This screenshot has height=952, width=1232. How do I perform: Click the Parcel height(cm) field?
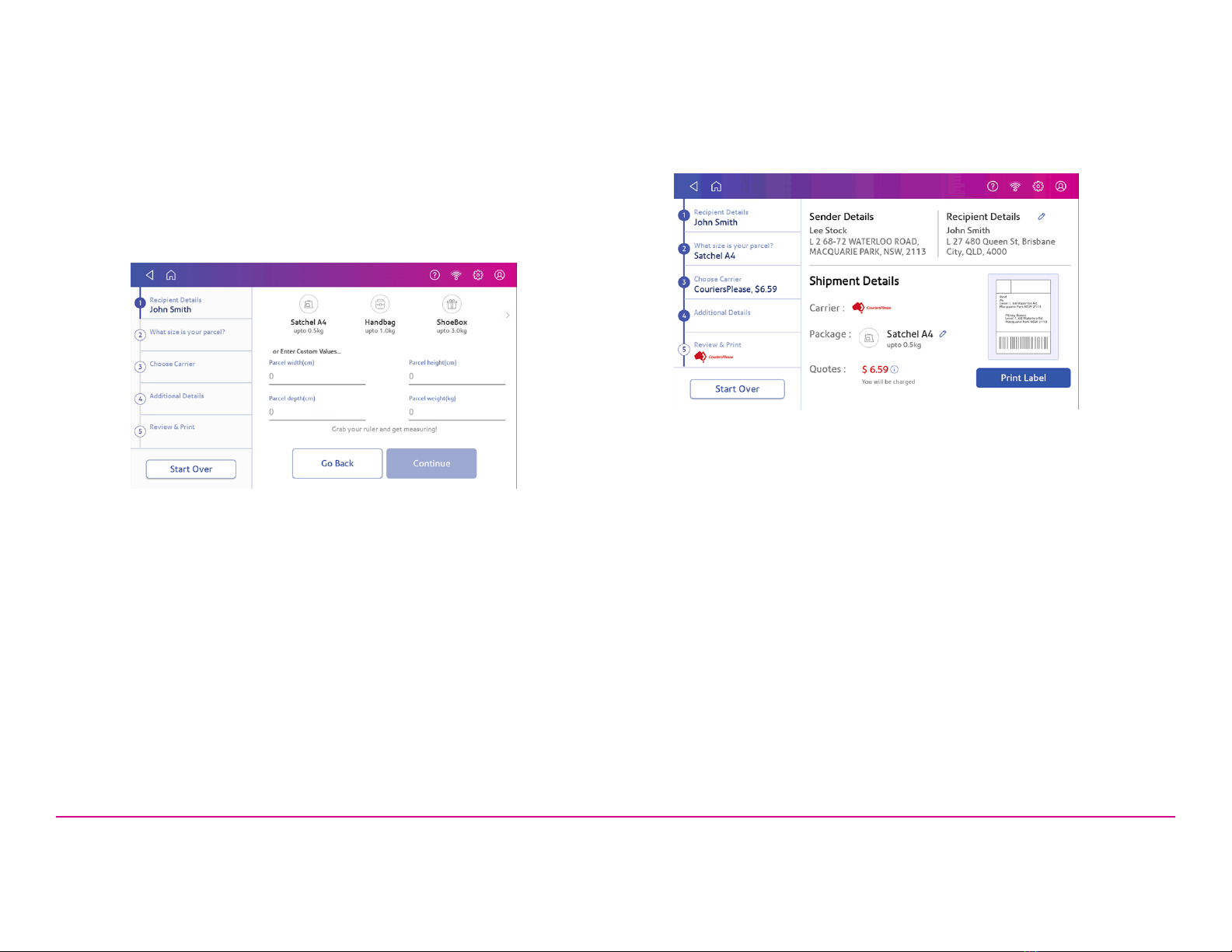click(x=457, y=376)
